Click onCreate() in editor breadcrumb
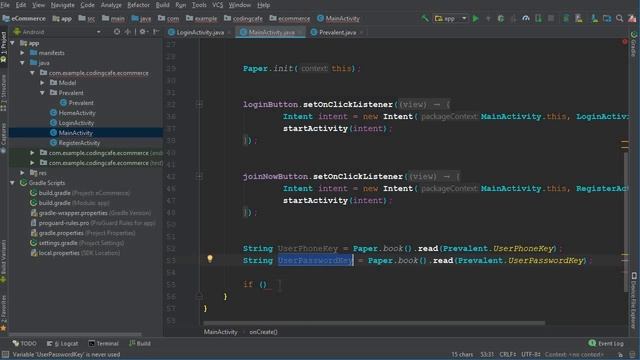 tap(263, 332)
